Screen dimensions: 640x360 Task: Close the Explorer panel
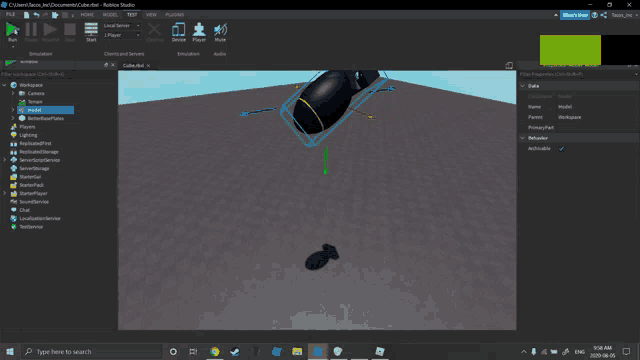[113, 65]
